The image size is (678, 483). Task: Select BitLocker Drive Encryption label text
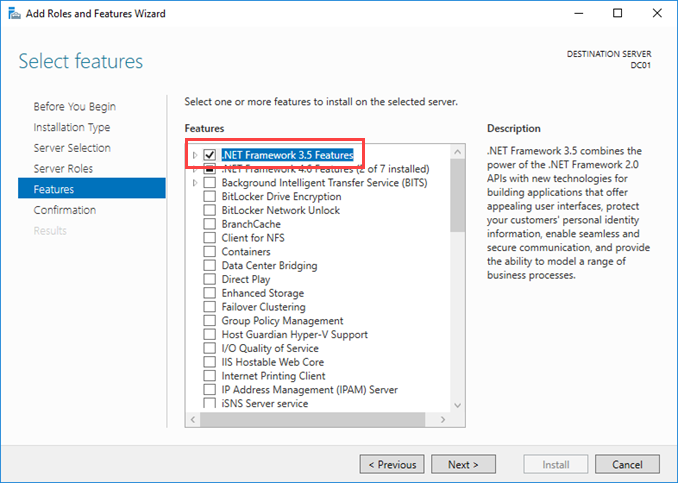point(281,196)
